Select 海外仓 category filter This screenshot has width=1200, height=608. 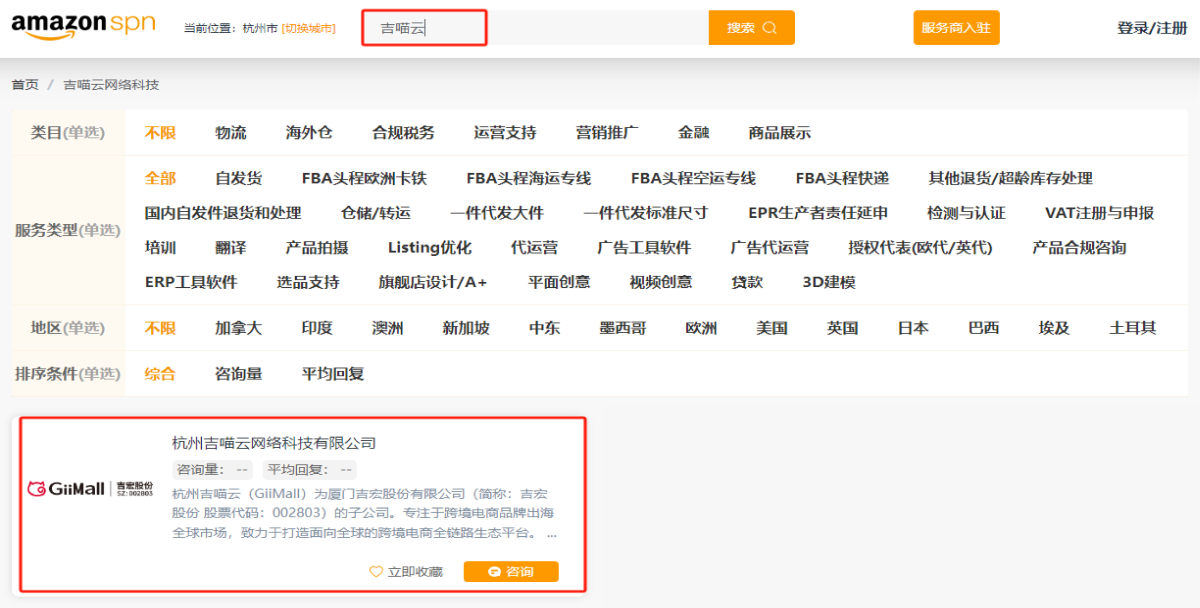(309, 133)
